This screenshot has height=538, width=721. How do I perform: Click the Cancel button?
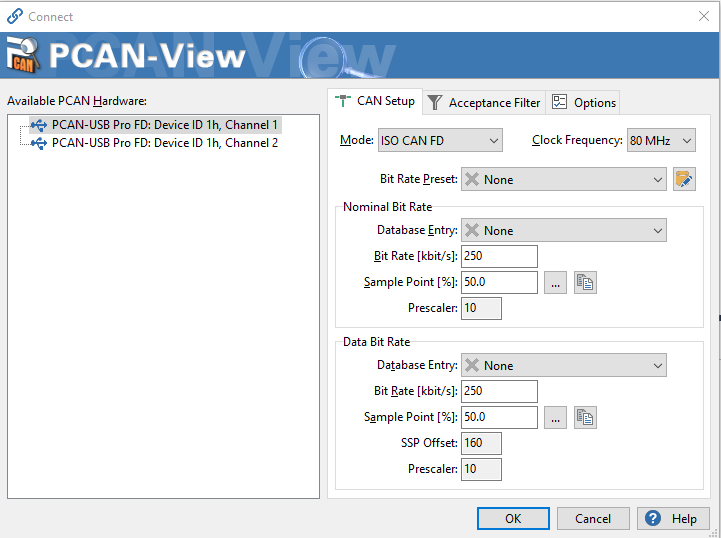(593, 519)
